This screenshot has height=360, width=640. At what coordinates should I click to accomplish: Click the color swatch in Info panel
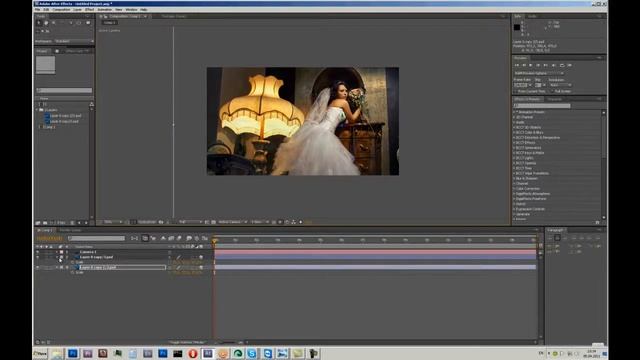click(x=517, y=27)
